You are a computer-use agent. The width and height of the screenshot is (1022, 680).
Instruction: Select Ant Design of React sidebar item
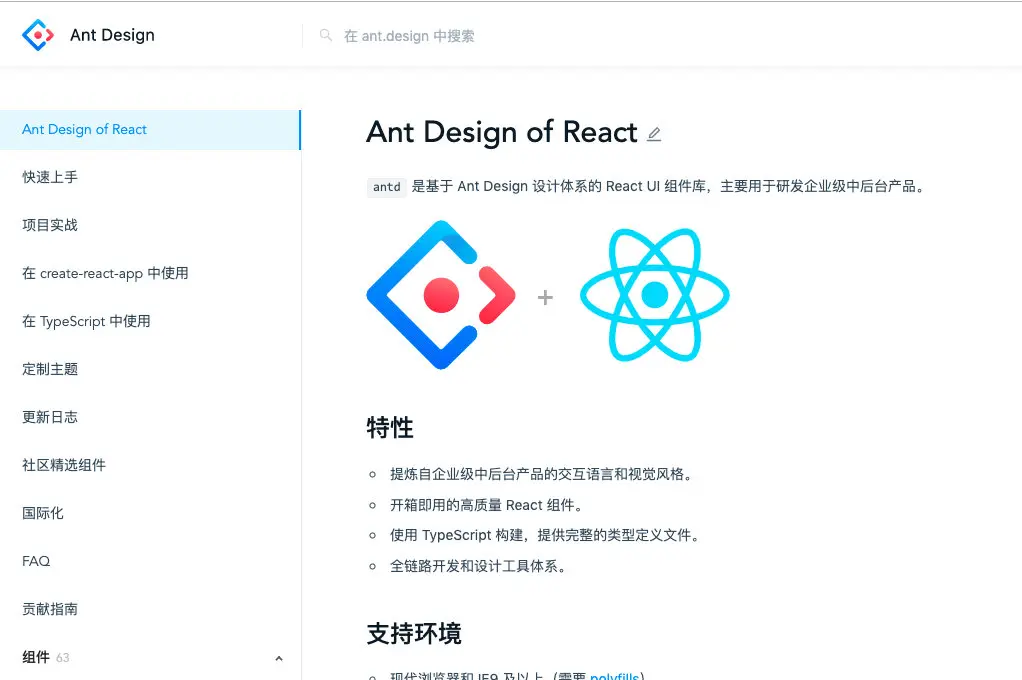(x=150, y=130)
